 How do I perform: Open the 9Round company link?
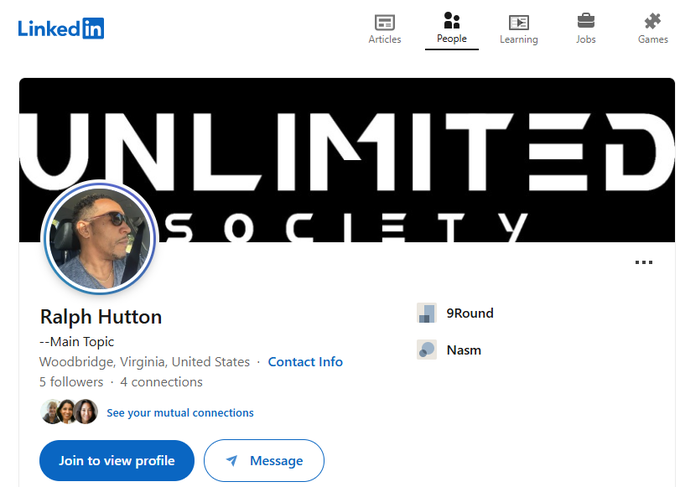coord(469,313)
